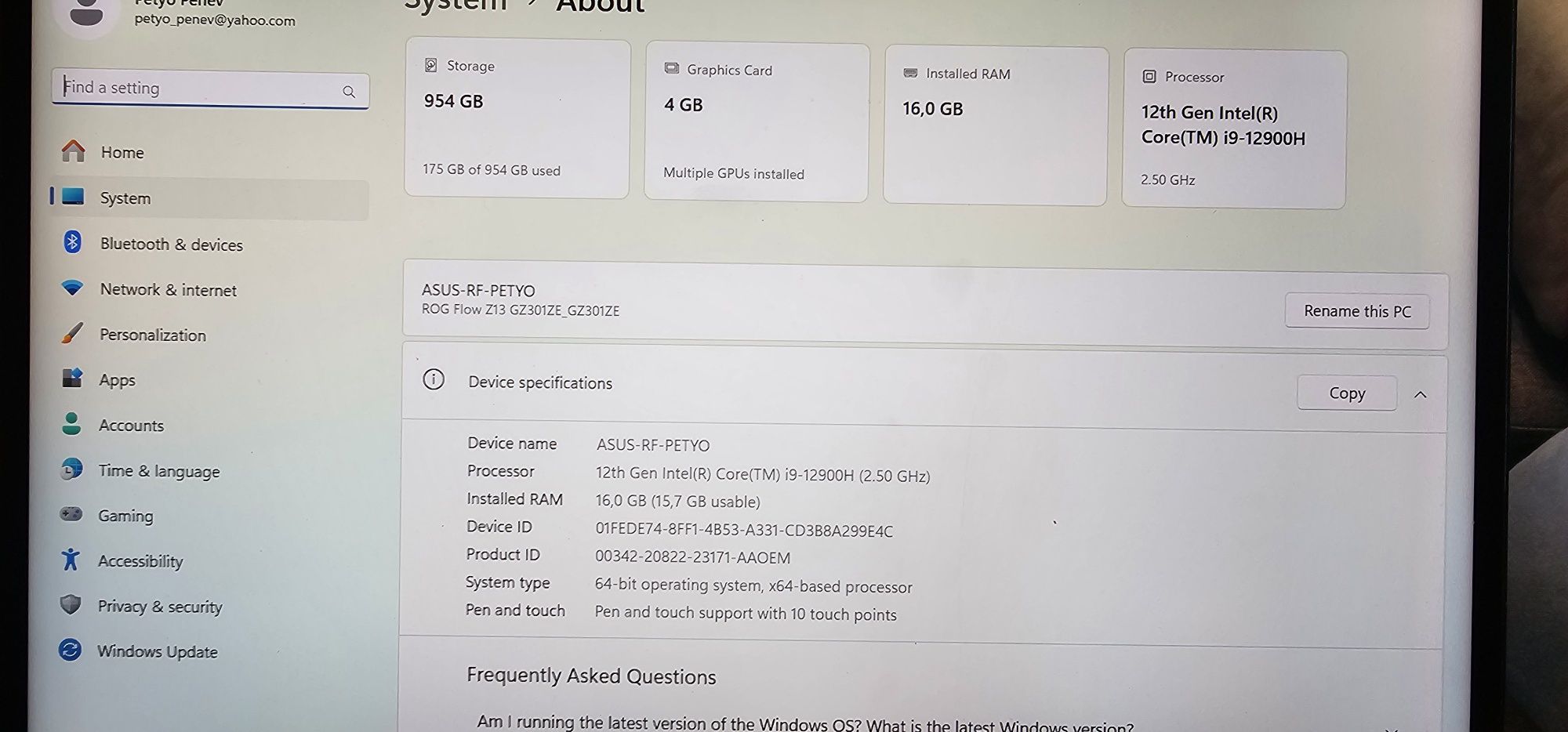The width and height of the screenshot is (1568, 732).
Task: Click the Processor chip icon
Action: click(1149, 76)
